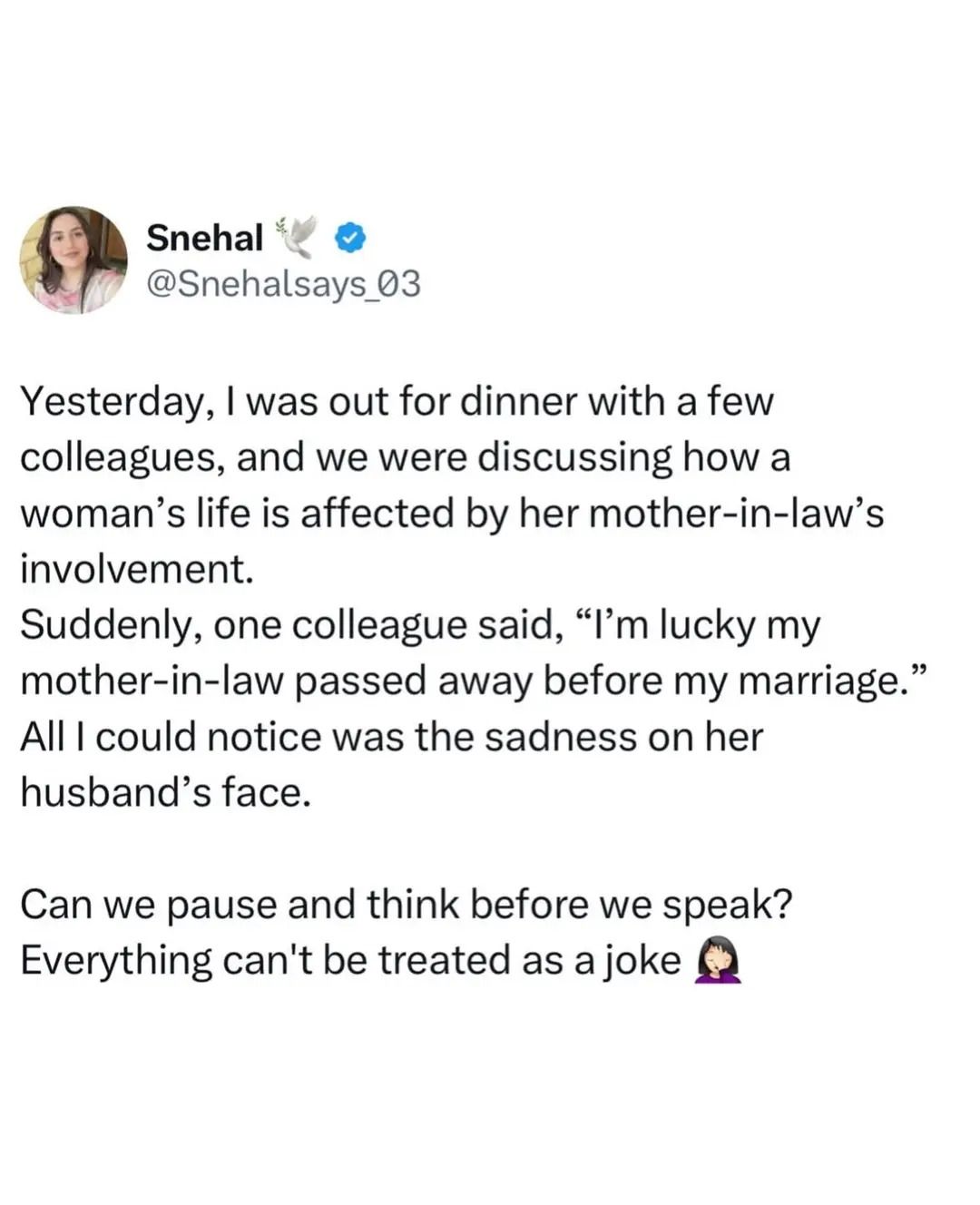The image size is (980, 1205).
Task: Select the word colleagues, in second line
Action: coord(122,457)
